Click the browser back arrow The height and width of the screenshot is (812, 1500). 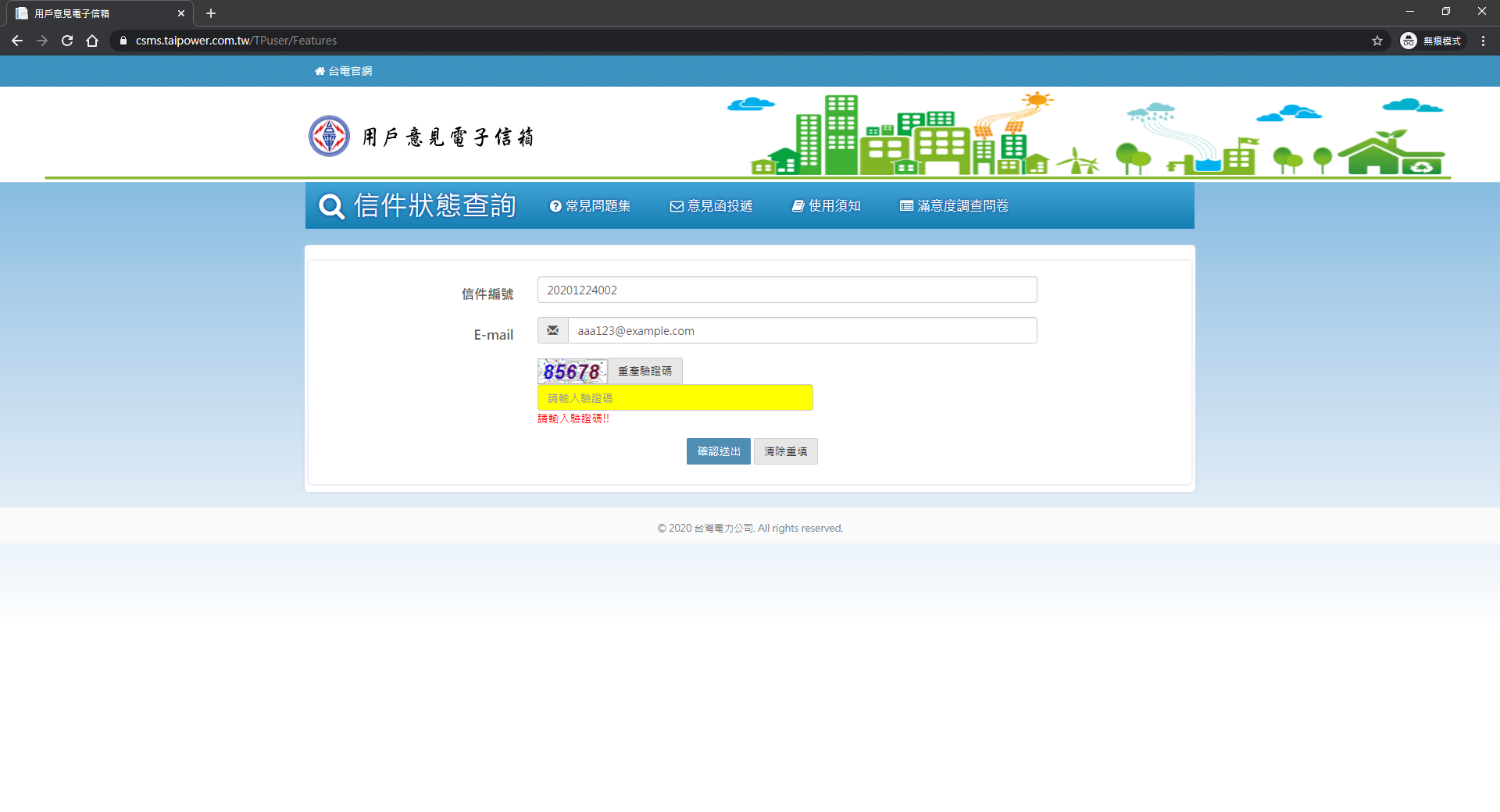coord(17,41)
